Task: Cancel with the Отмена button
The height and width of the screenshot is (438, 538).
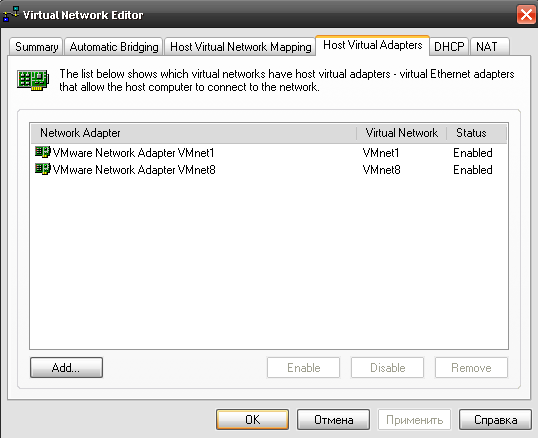Action: (334, 419)
